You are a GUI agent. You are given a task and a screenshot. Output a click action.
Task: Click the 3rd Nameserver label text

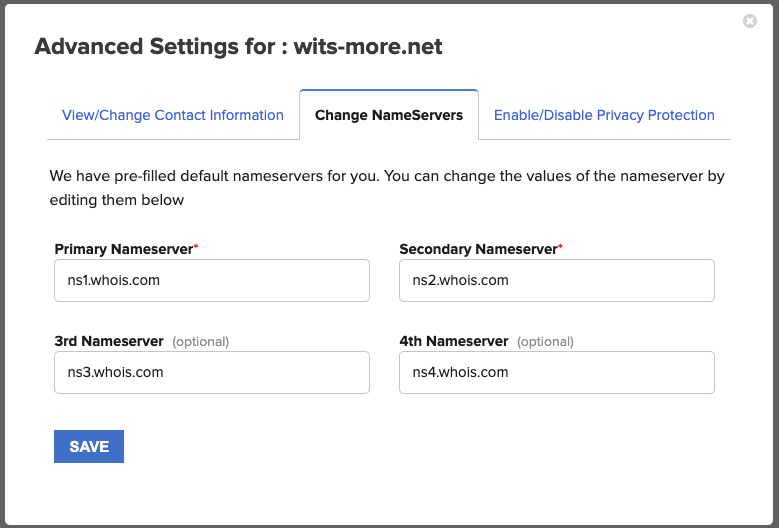109,341
